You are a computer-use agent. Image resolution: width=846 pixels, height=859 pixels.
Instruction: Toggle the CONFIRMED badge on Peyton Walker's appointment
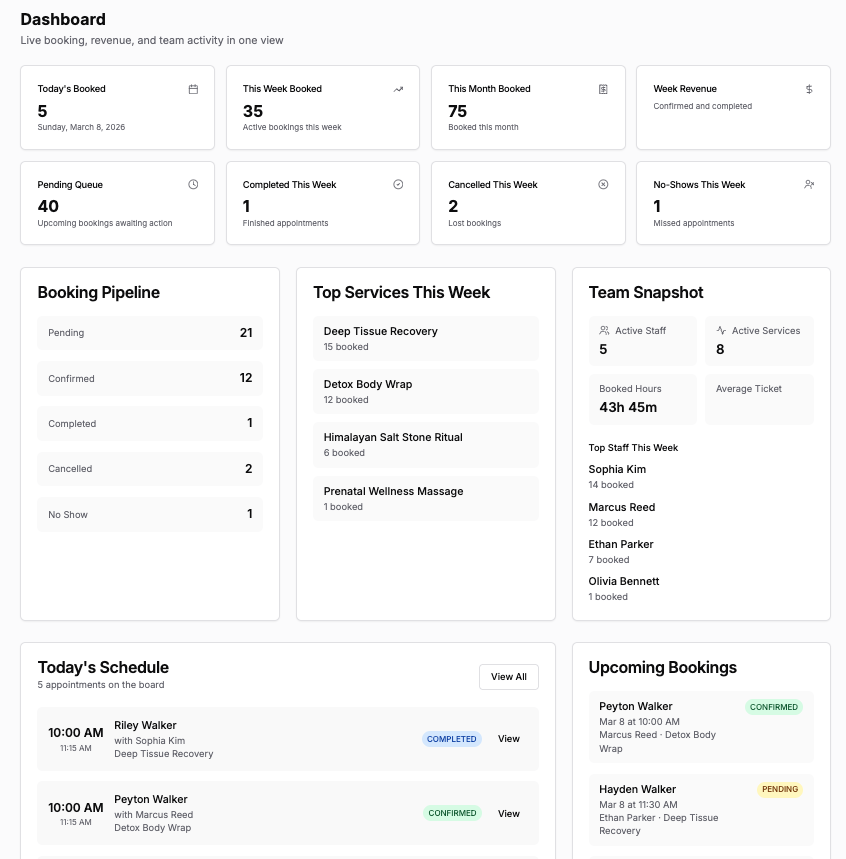(452, 813)
